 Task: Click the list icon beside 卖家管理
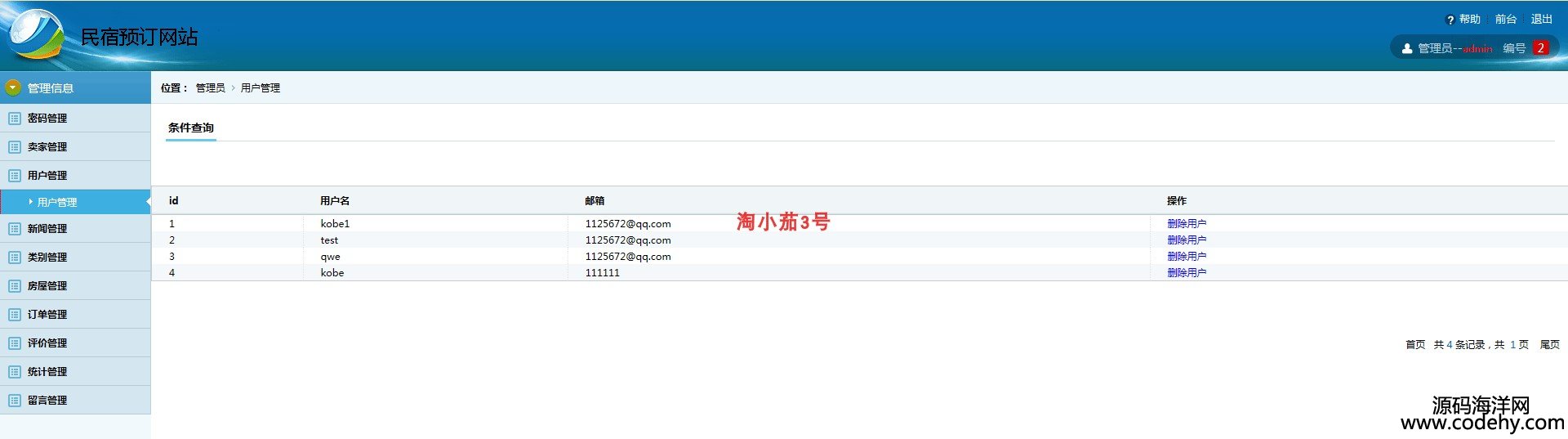(14, 147)
